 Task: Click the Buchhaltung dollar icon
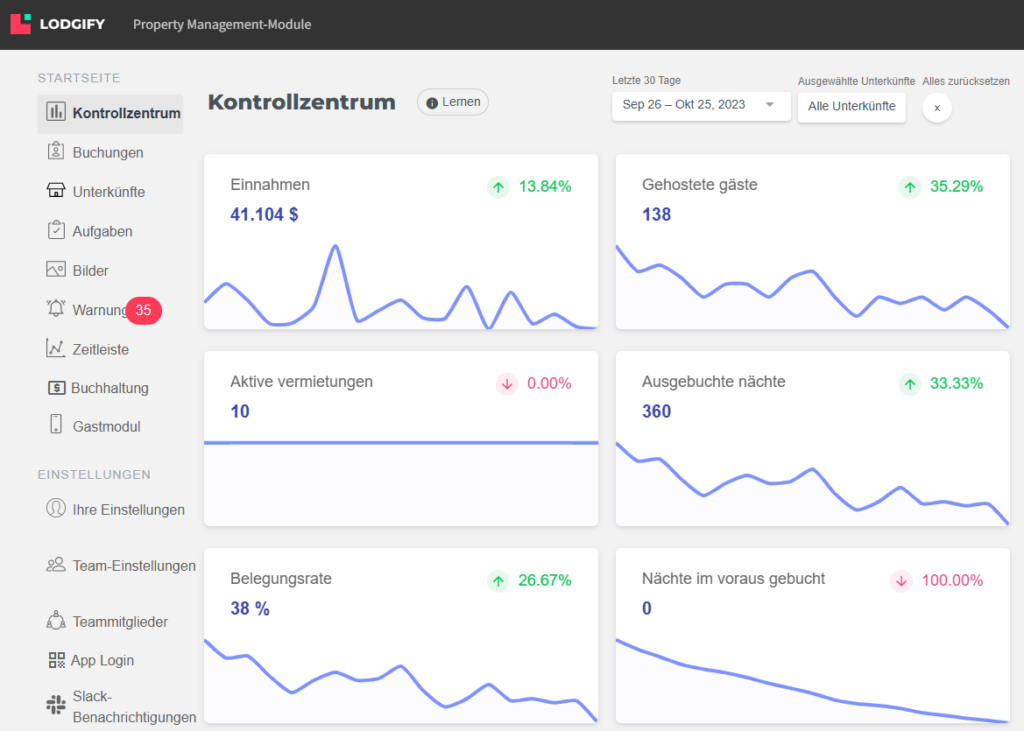pos(56,387)
